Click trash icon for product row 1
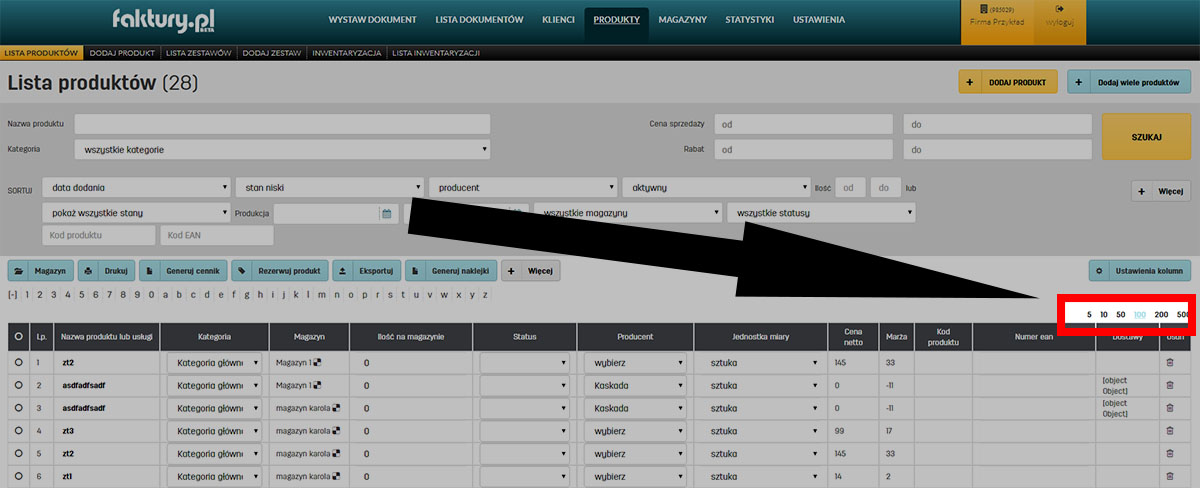This screenshot has height=488, width=1200. pos(1170,362)
